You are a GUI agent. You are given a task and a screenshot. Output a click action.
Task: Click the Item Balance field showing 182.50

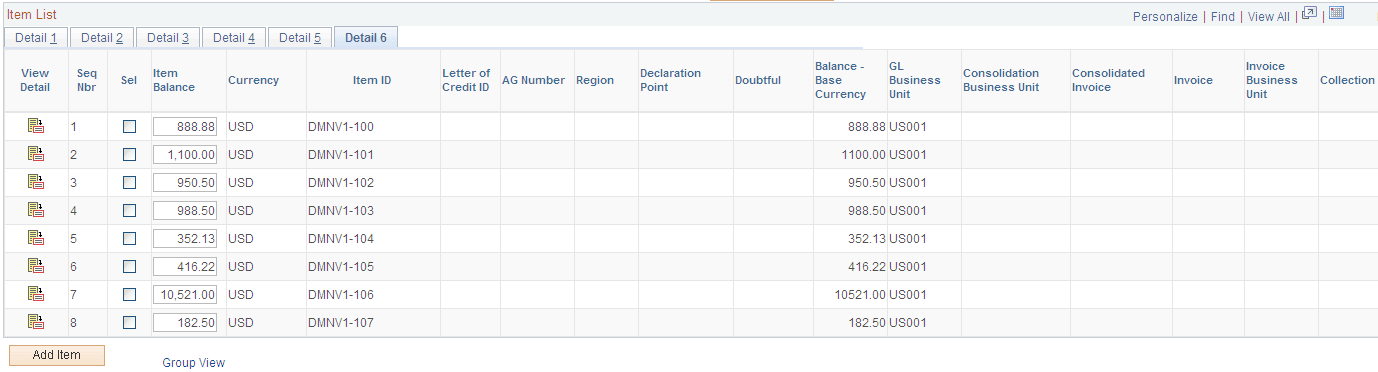point(185,323)
